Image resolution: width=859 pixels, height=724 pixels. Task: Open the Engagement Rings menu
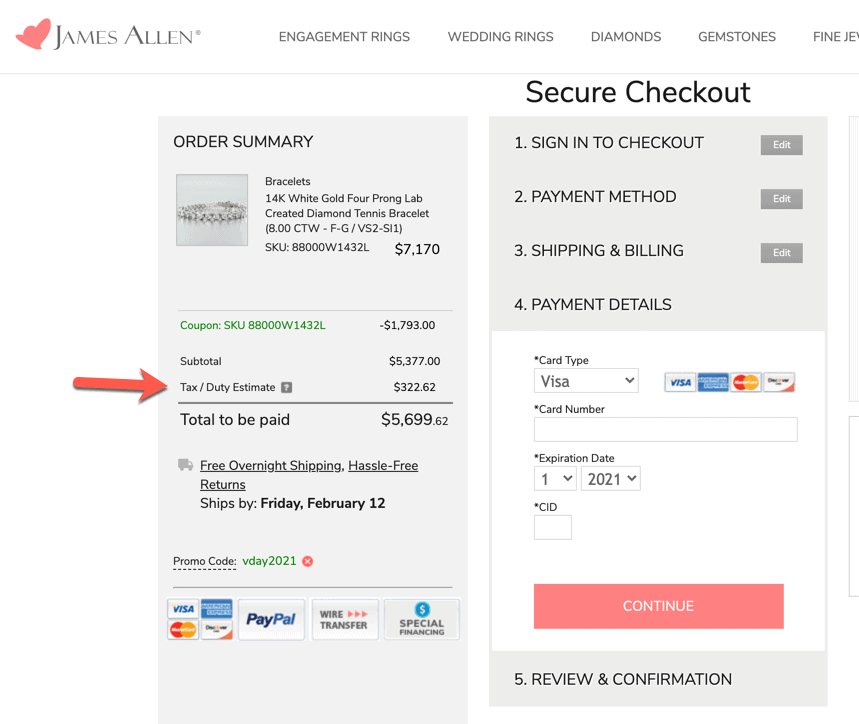(344, 37)
